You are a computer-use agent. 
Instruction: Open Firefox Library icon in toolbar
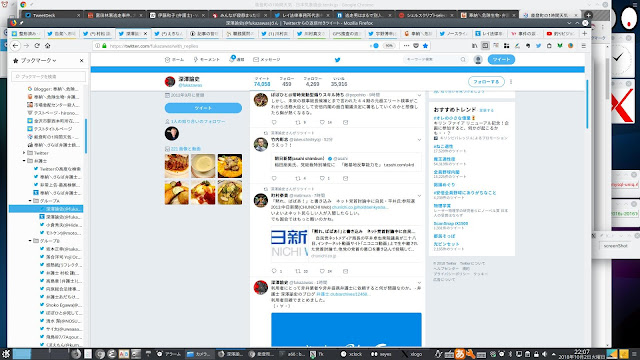[474, 46]
